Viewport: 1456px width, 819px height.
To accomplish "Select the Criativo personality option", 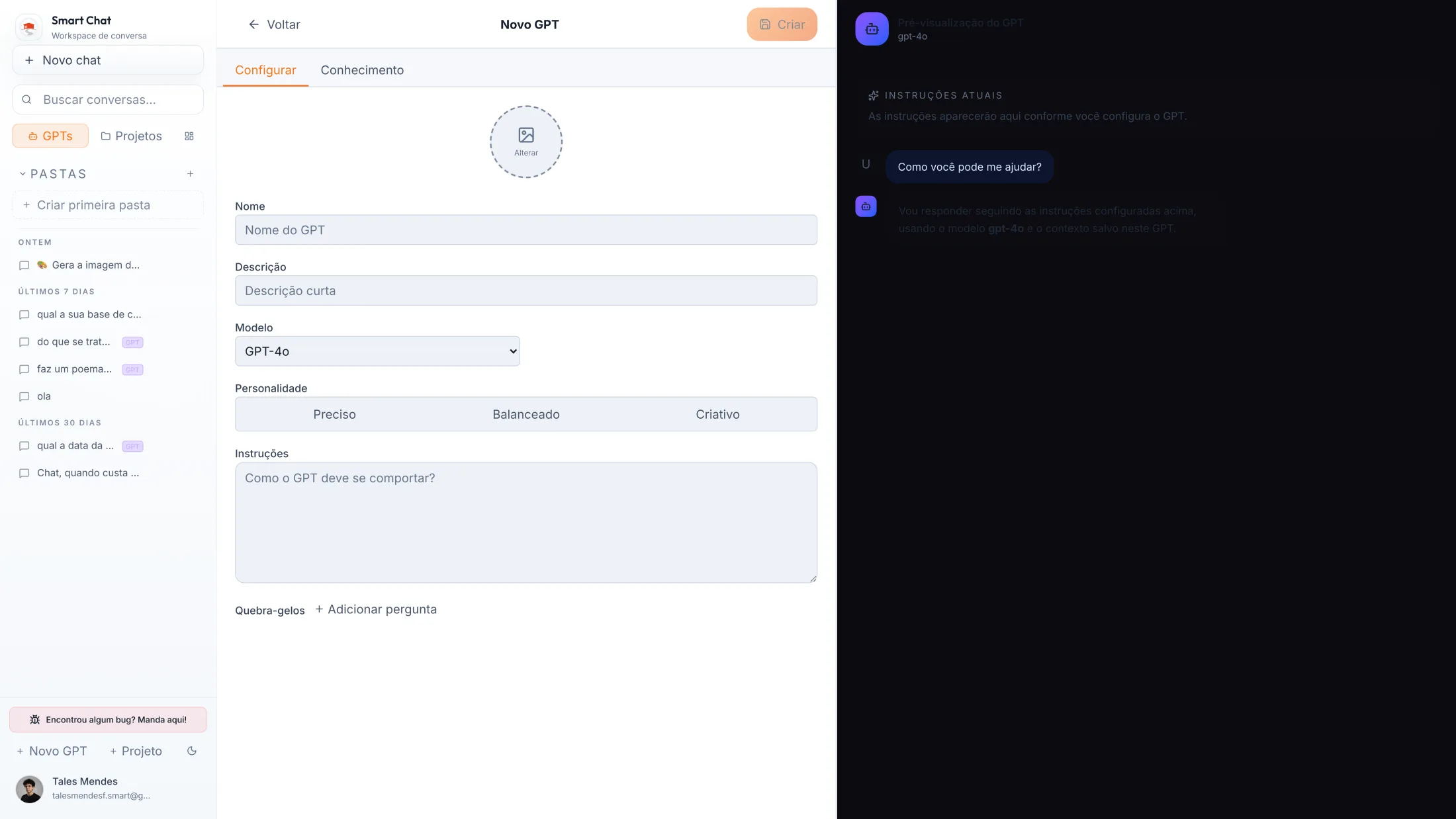I will [717, 414].
